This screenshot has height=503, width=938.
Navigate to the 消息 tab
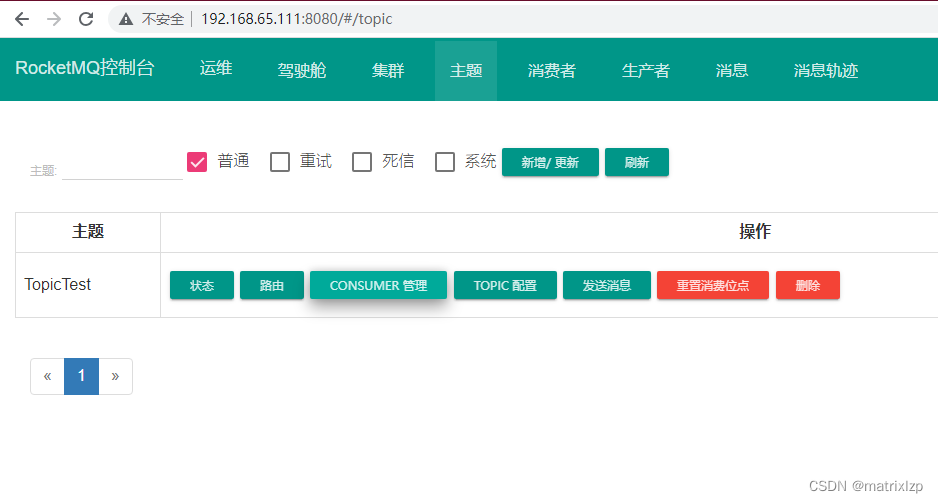coord(732,71)
